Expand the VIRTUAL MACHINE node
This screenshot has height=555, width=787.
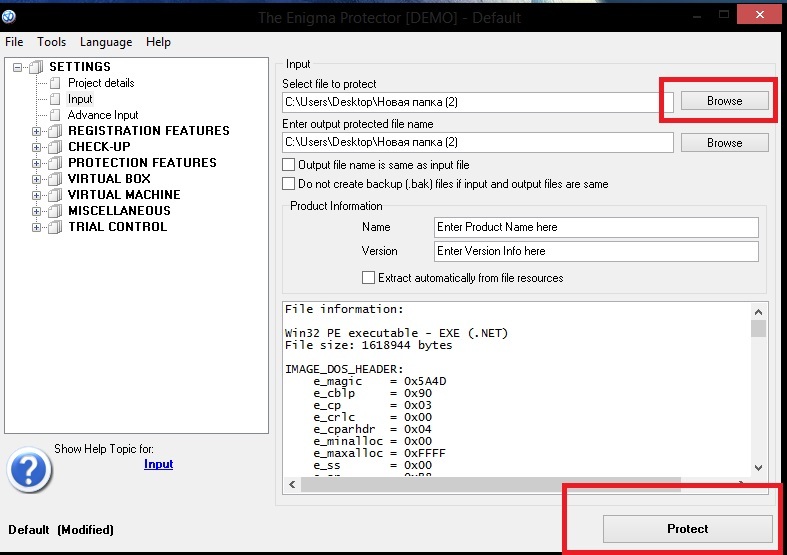(x=36, y=195)
